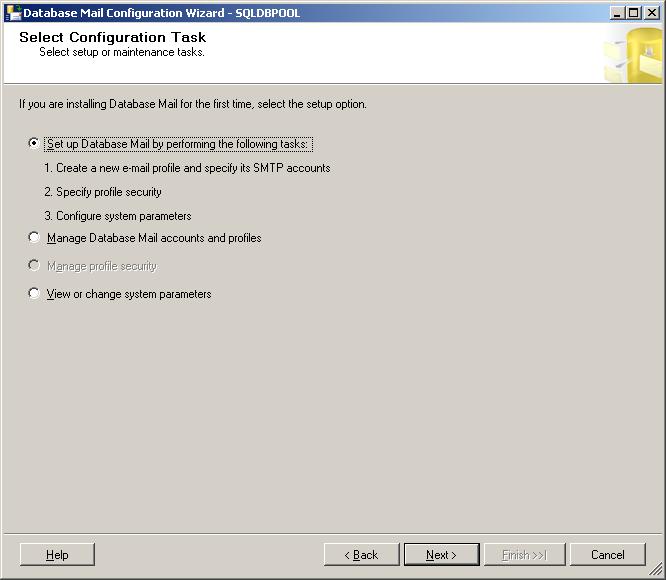
Task: Select View or change system parameters
Action: pos(35,294)
